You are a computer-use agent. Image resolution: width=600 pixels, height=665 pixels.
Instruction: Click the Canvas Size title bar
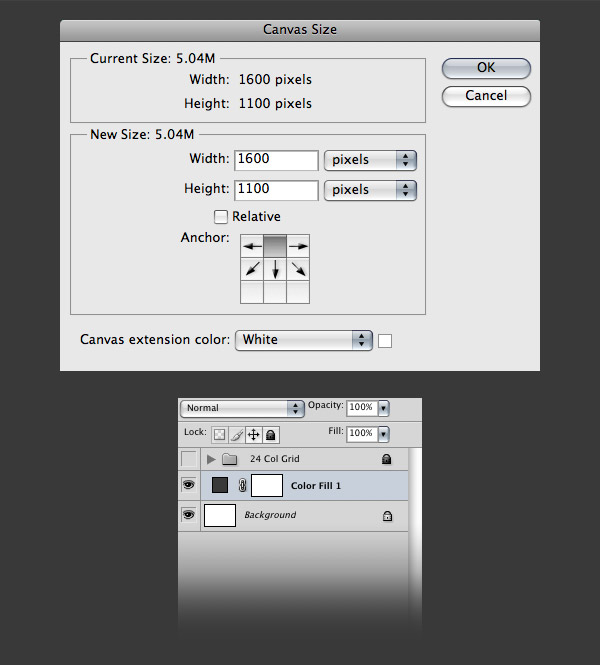(300, 30)
